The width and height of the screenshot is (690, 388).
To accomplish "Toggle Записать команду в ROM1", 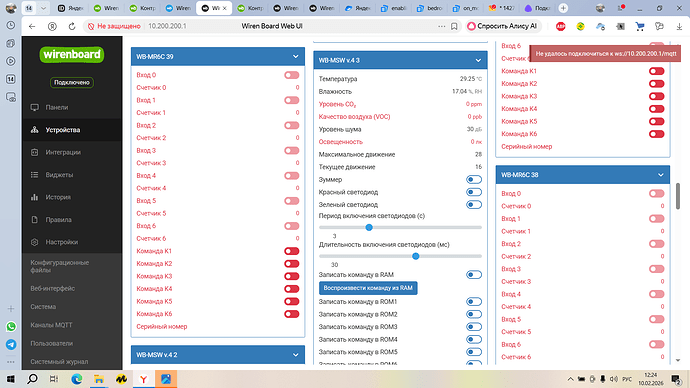I will 474,302.
